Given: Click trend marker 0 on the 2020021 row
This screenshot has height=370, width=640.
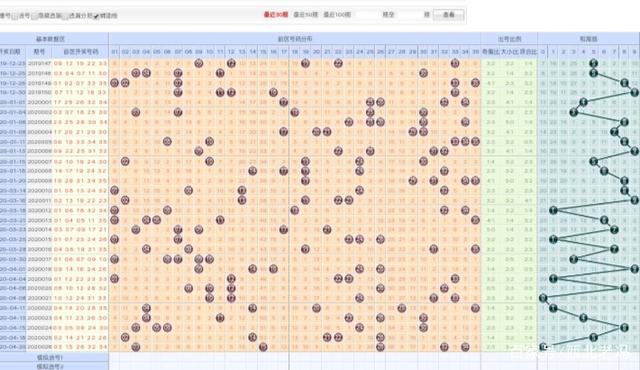Looking at the screenshot, I should tap(543, 298).
